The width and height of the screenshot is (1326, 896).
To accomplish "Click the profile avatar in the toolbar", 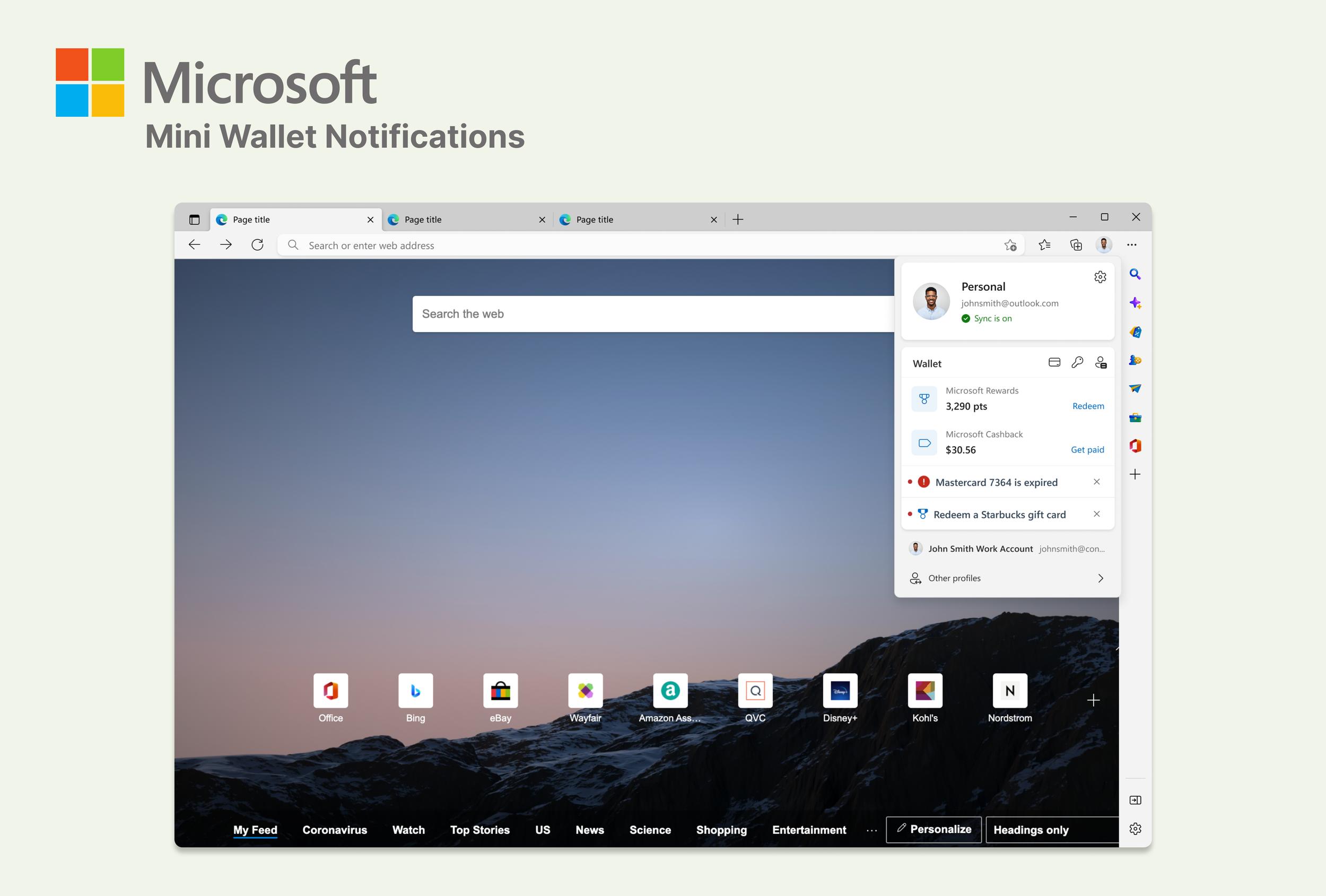I will click(1104, 245).
